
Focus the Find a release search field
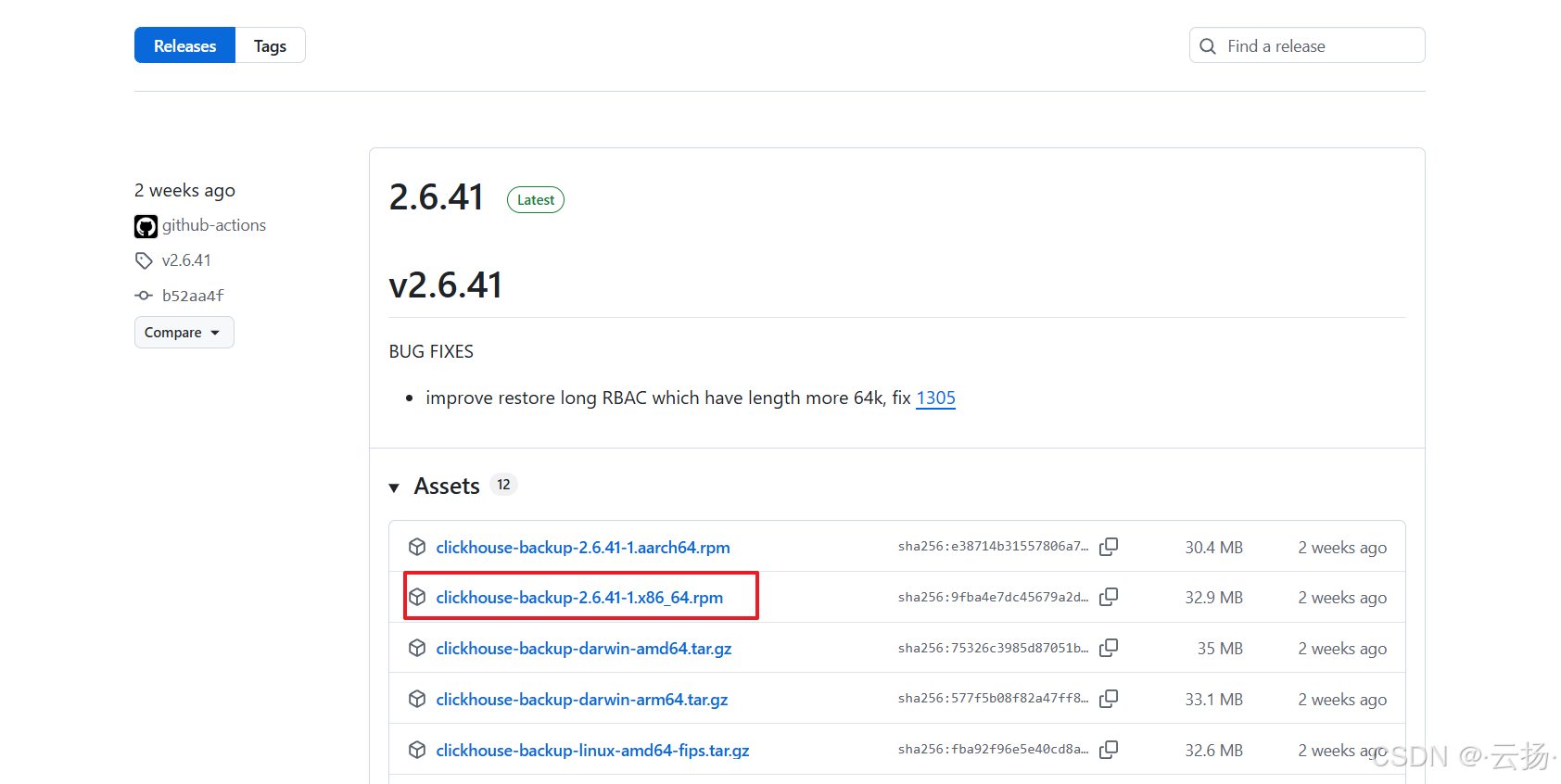click(x=1307, y=45)
